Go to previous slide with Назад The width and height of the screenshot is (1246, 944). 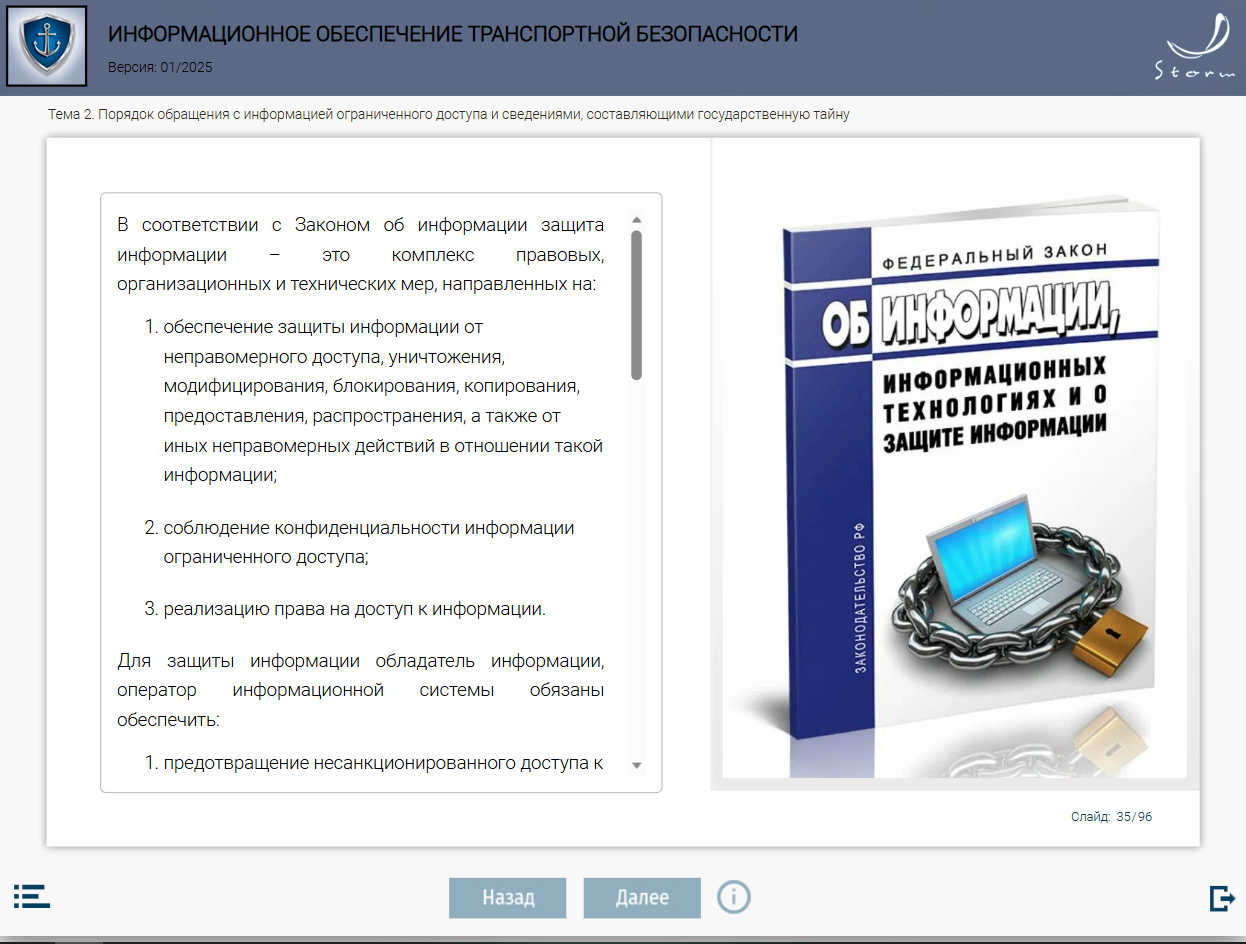(x=508, y=898)
